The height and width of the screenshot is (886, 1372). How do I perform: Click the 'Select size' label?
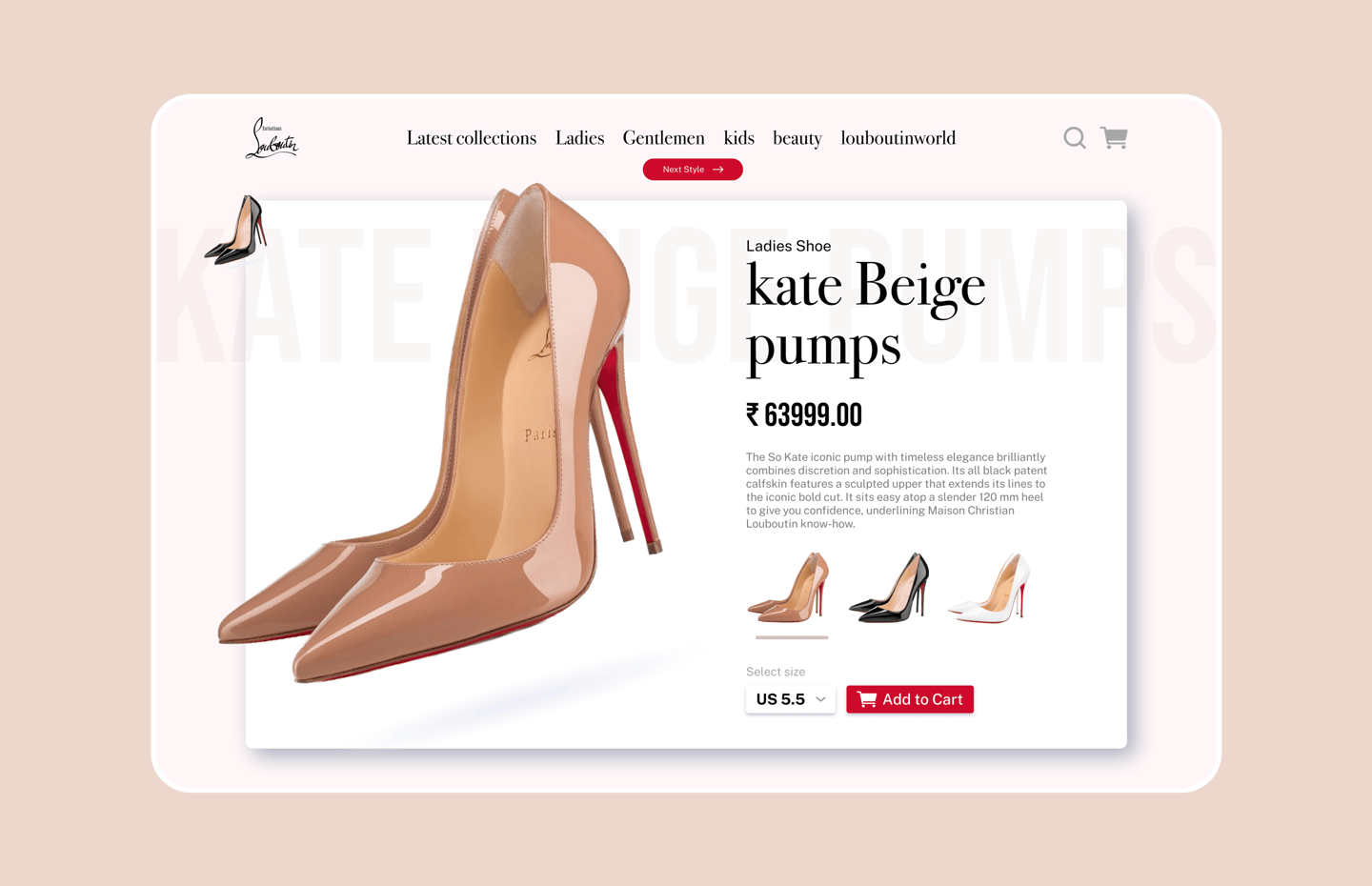coord(776,672)
